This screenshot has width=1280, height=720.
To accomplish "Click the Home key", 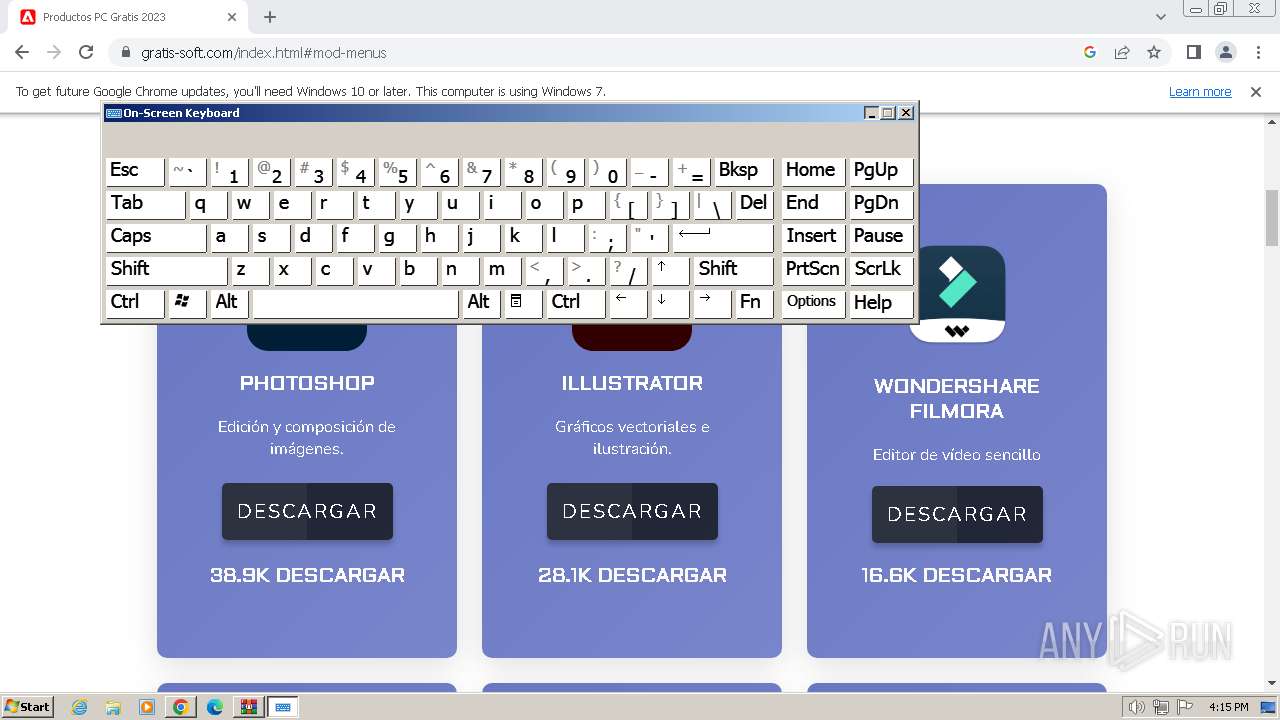I will click(812, 171).
